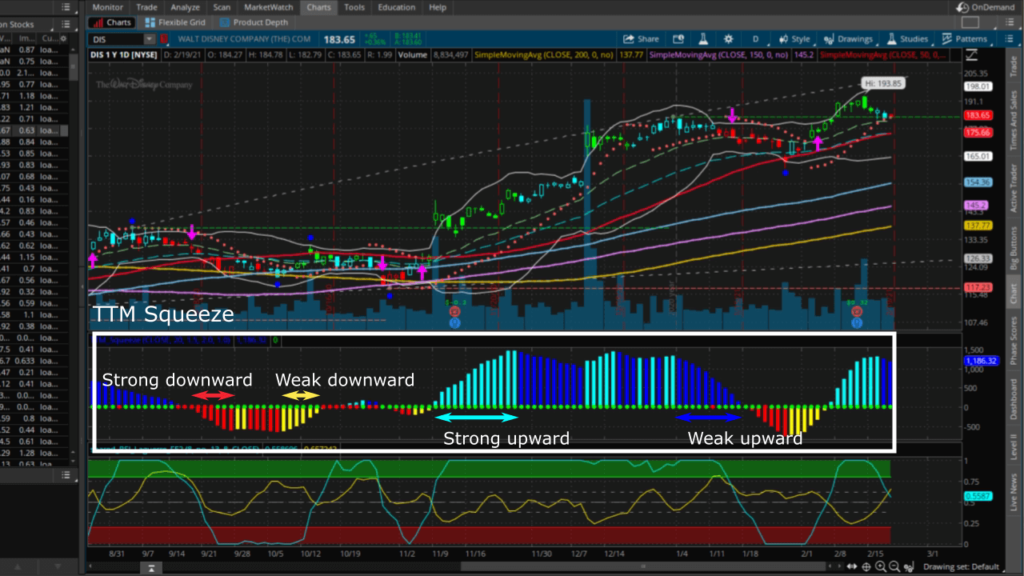Open the Help tab
This screenshot has width=1024, height=576.
click(x=438, y=7)
